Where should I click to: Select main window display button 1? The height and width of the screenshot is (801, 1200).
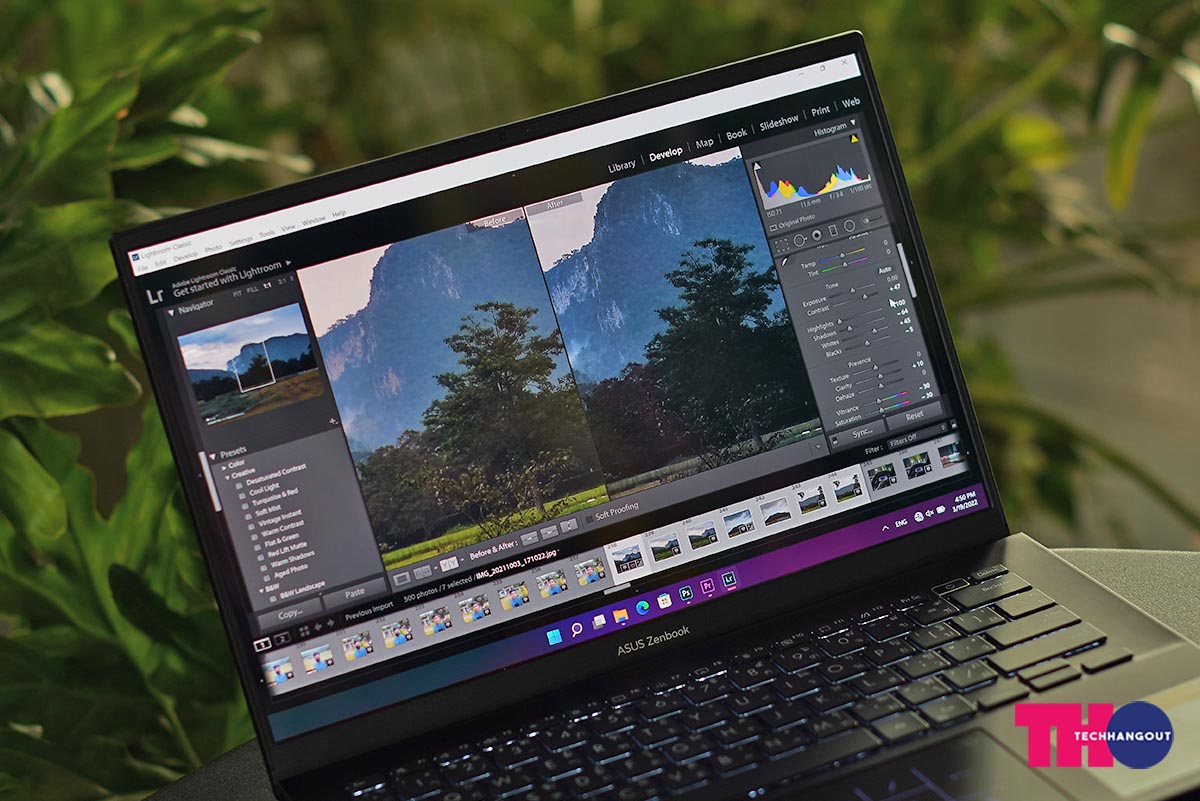262,644
